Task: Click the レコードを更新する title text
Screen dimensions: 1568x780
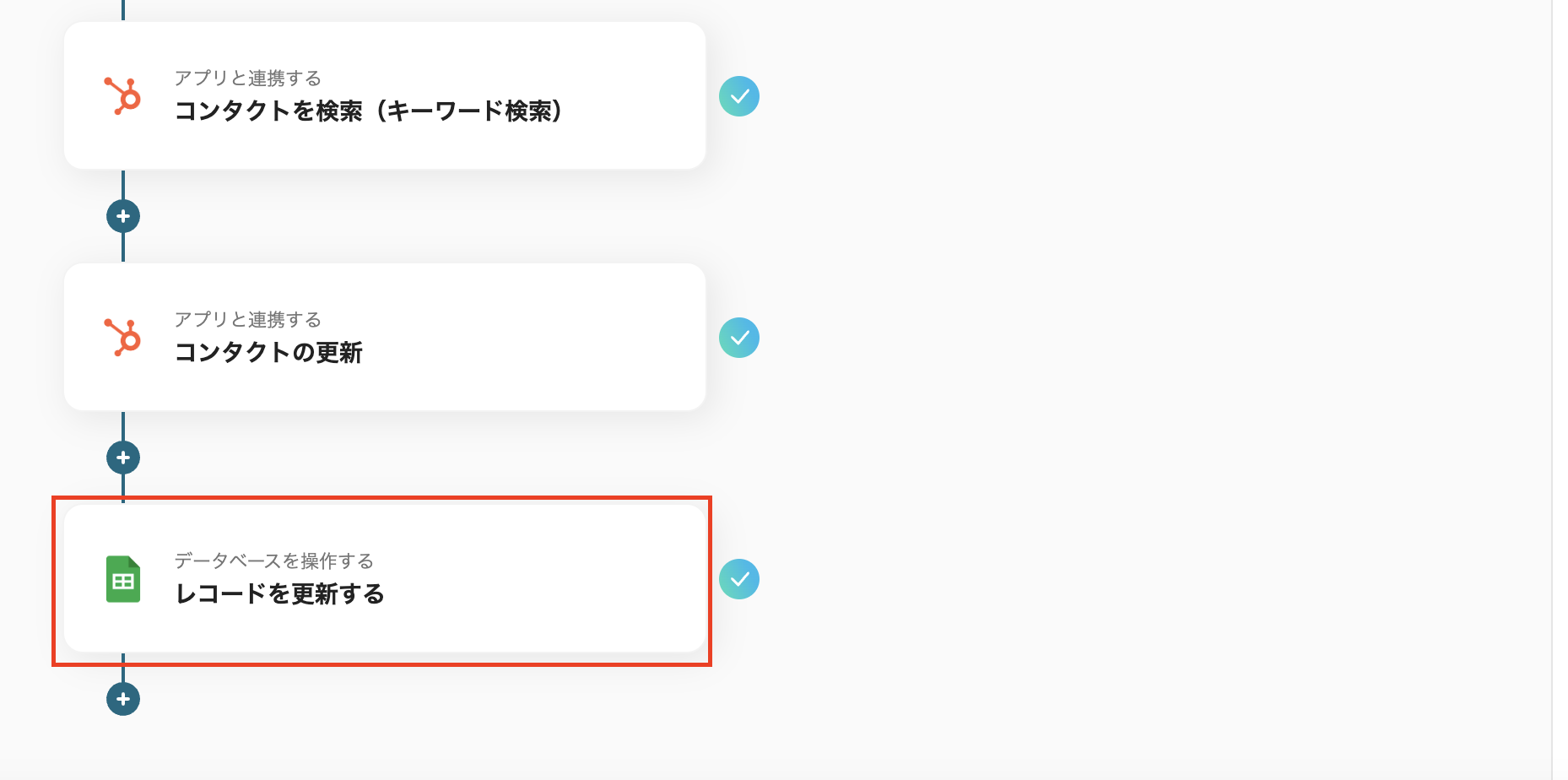Action: point(278,593)
